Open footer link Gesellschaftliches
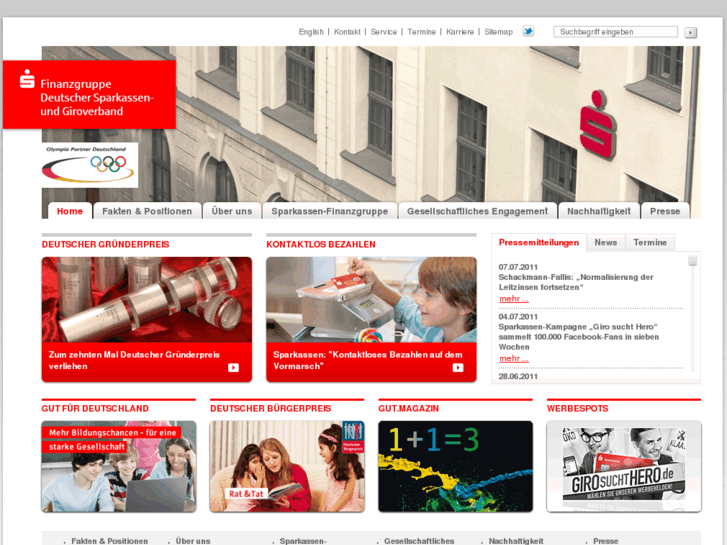 [419, 541]
